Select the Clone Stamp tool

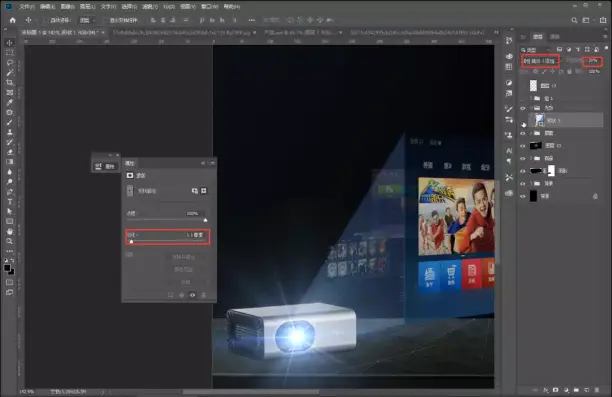click(10, 132)
